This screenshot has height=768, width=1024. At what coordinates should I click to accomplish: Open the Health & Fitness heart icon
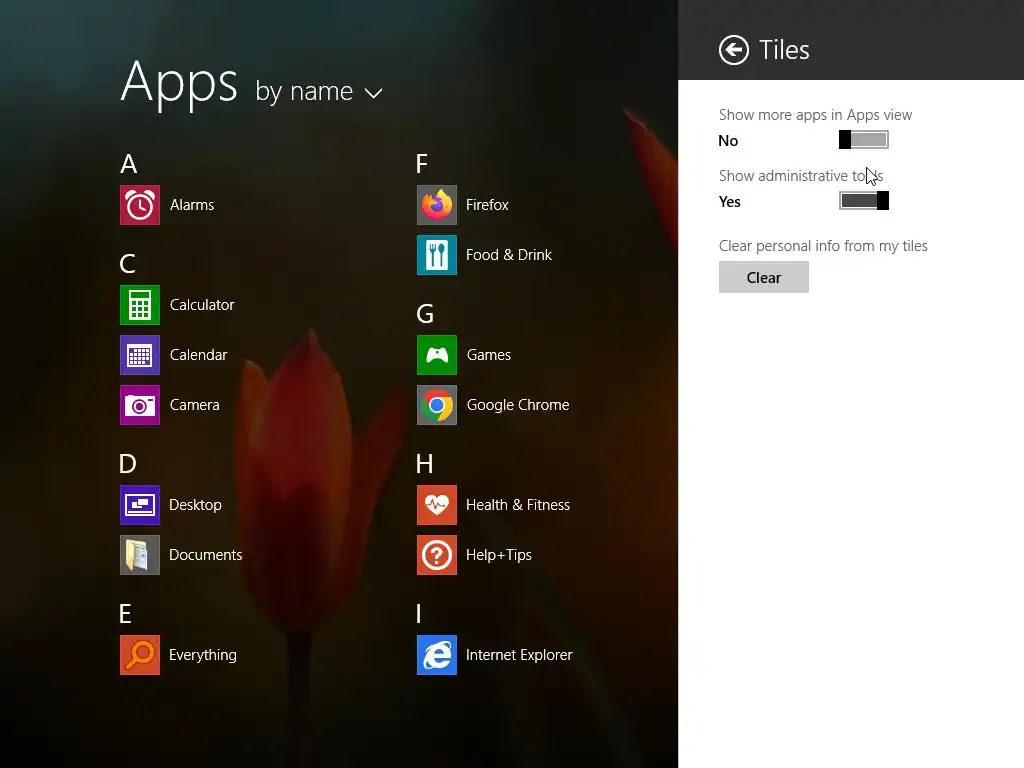tap(437, 505)
